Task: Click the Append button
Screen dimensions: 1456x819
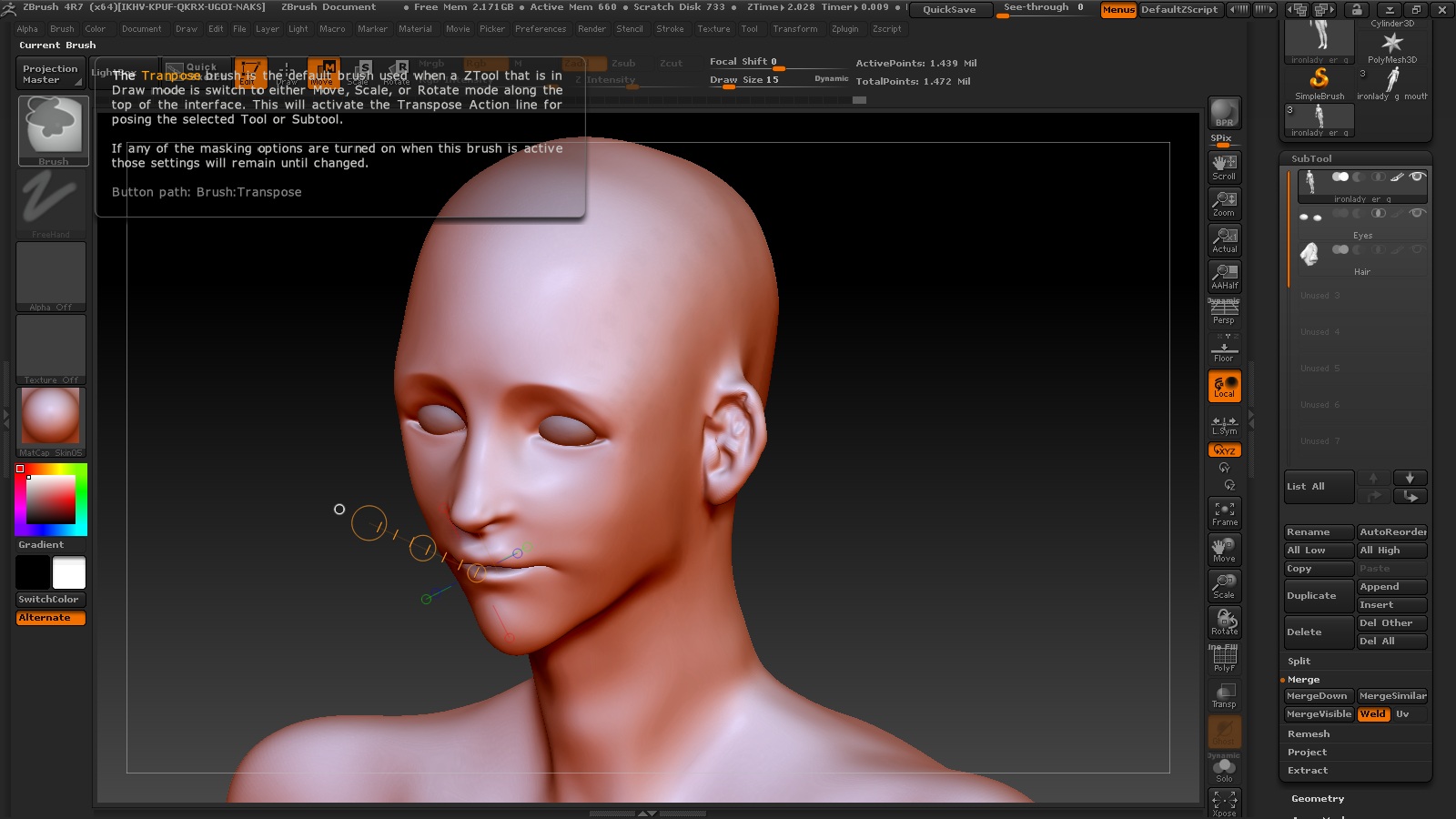Action: point(1392,587)
